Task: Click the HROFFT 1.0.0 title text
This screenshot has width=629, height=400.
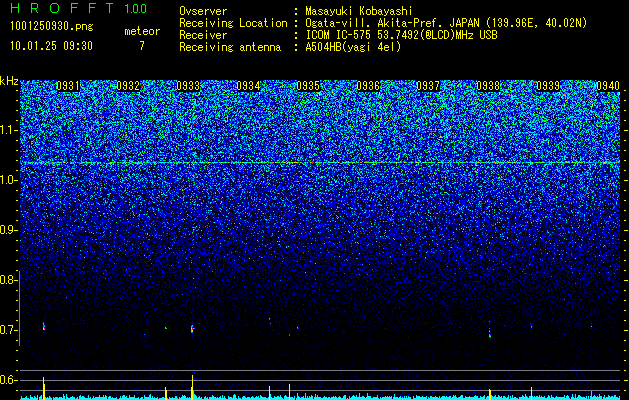Action: 79,8
